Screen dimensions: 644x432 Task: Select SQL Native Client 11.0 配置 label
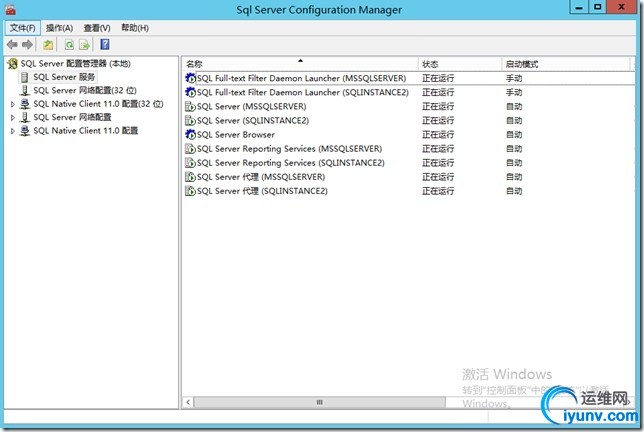click(85, 131)
